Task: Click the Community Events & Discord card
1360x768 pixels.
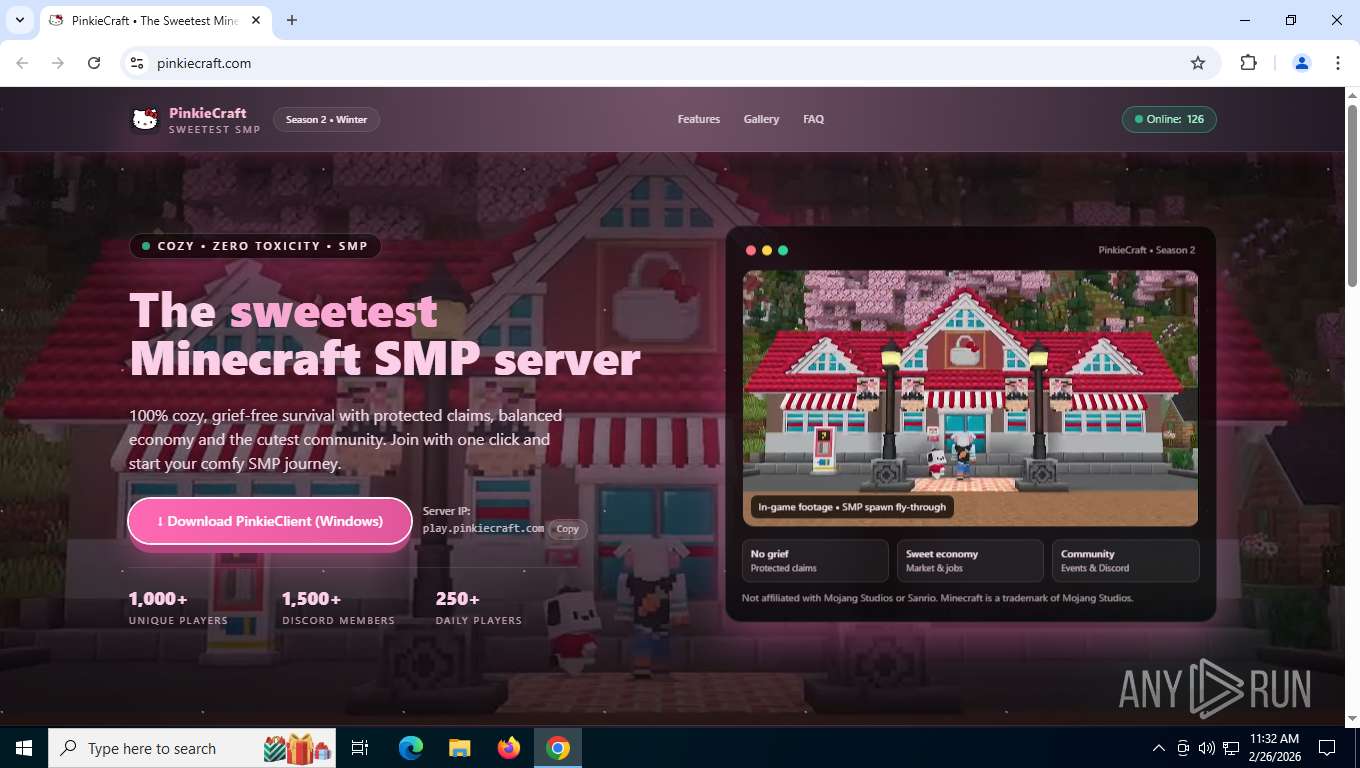Action: click(x=1125, y=561)
